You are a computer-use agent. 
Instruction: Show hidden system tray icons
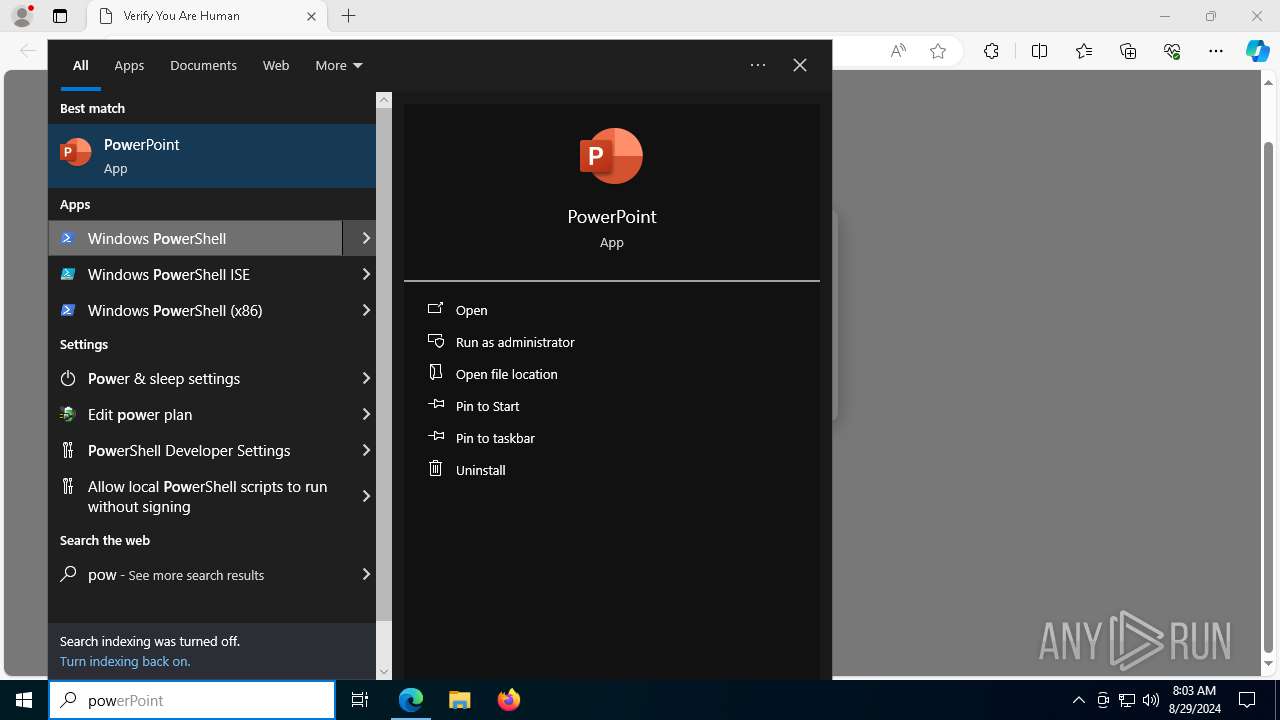pyautogui.click(x=1078, y=700)
